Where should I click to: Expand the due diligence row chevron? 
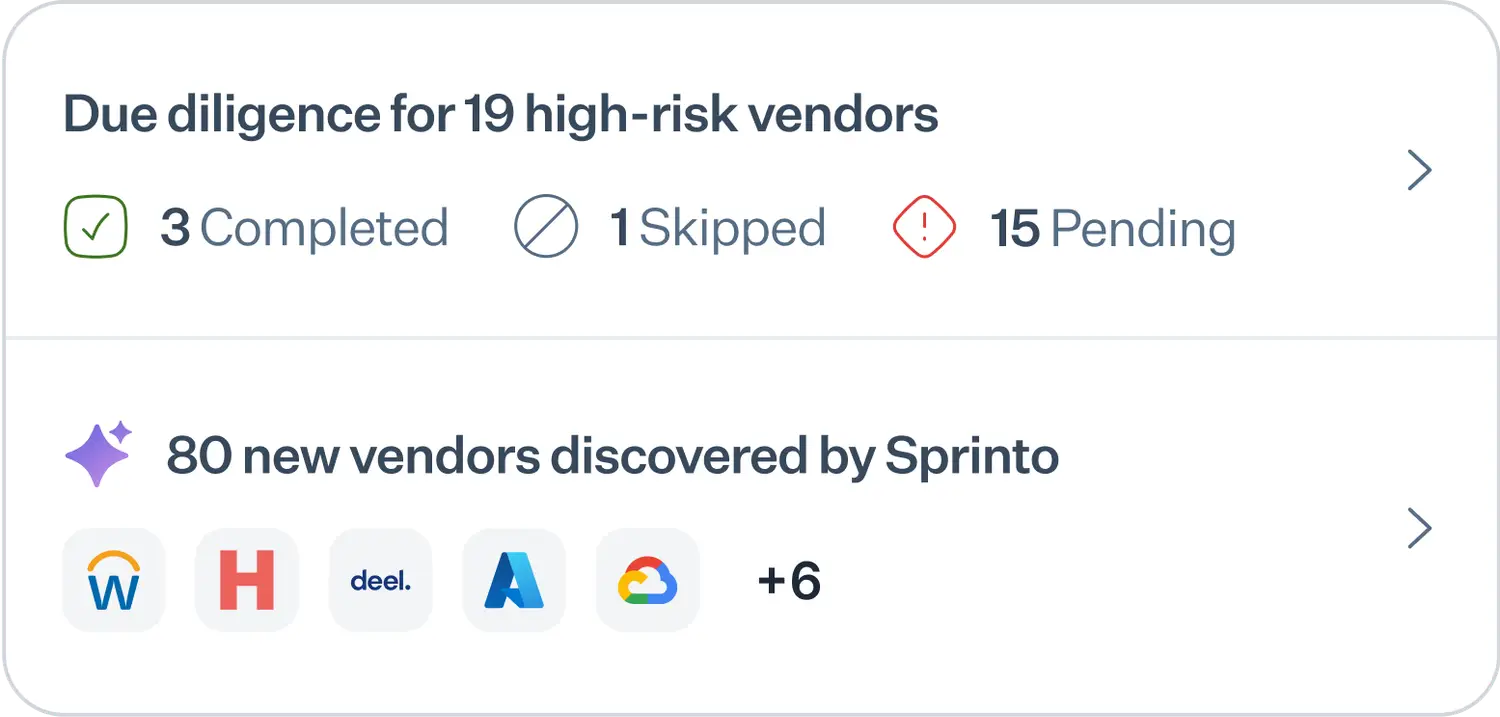[x=1419, y=171]
